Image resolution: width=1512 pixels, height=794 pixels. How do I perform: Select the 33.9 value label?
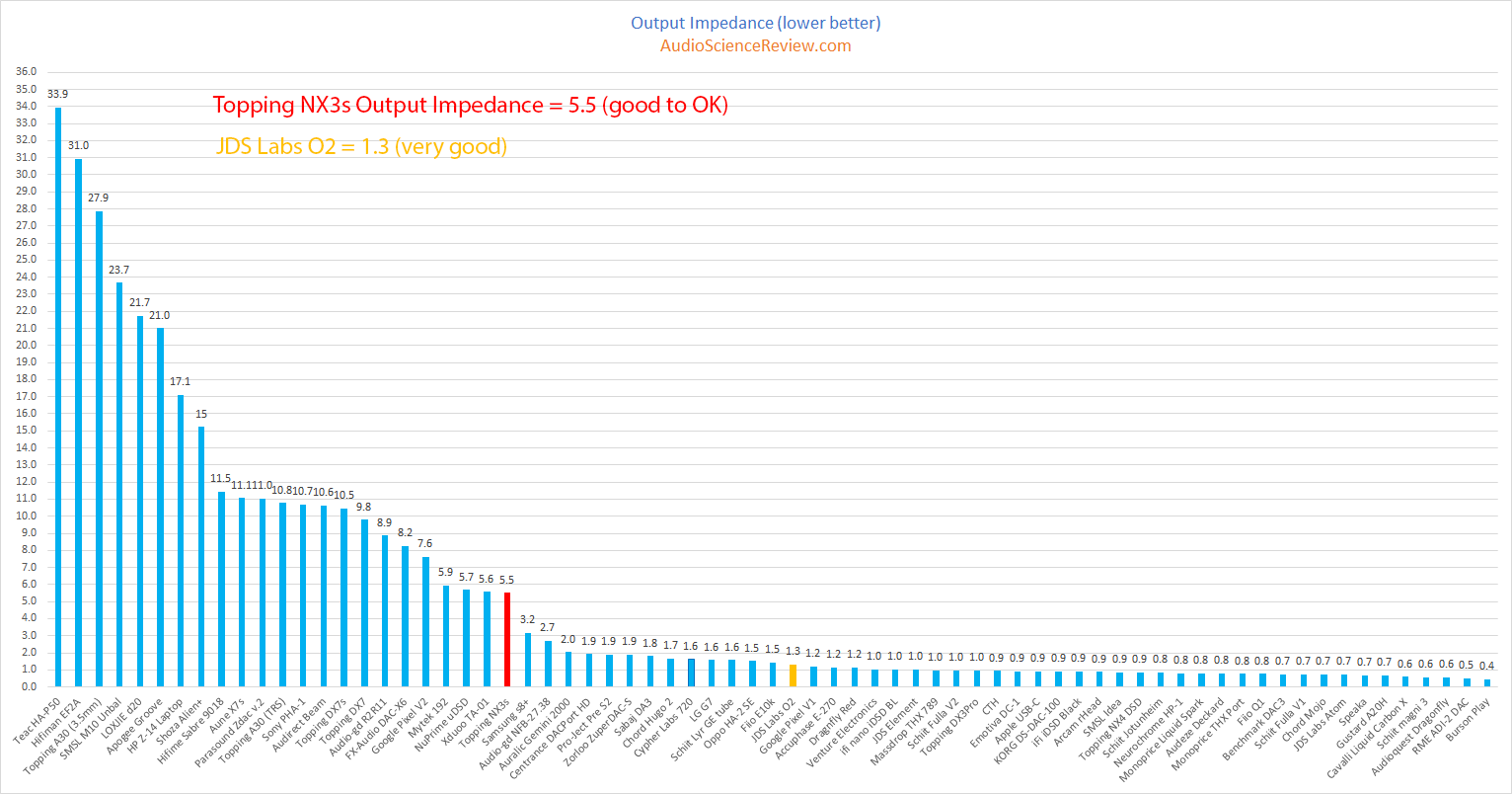tap(58, 94)
